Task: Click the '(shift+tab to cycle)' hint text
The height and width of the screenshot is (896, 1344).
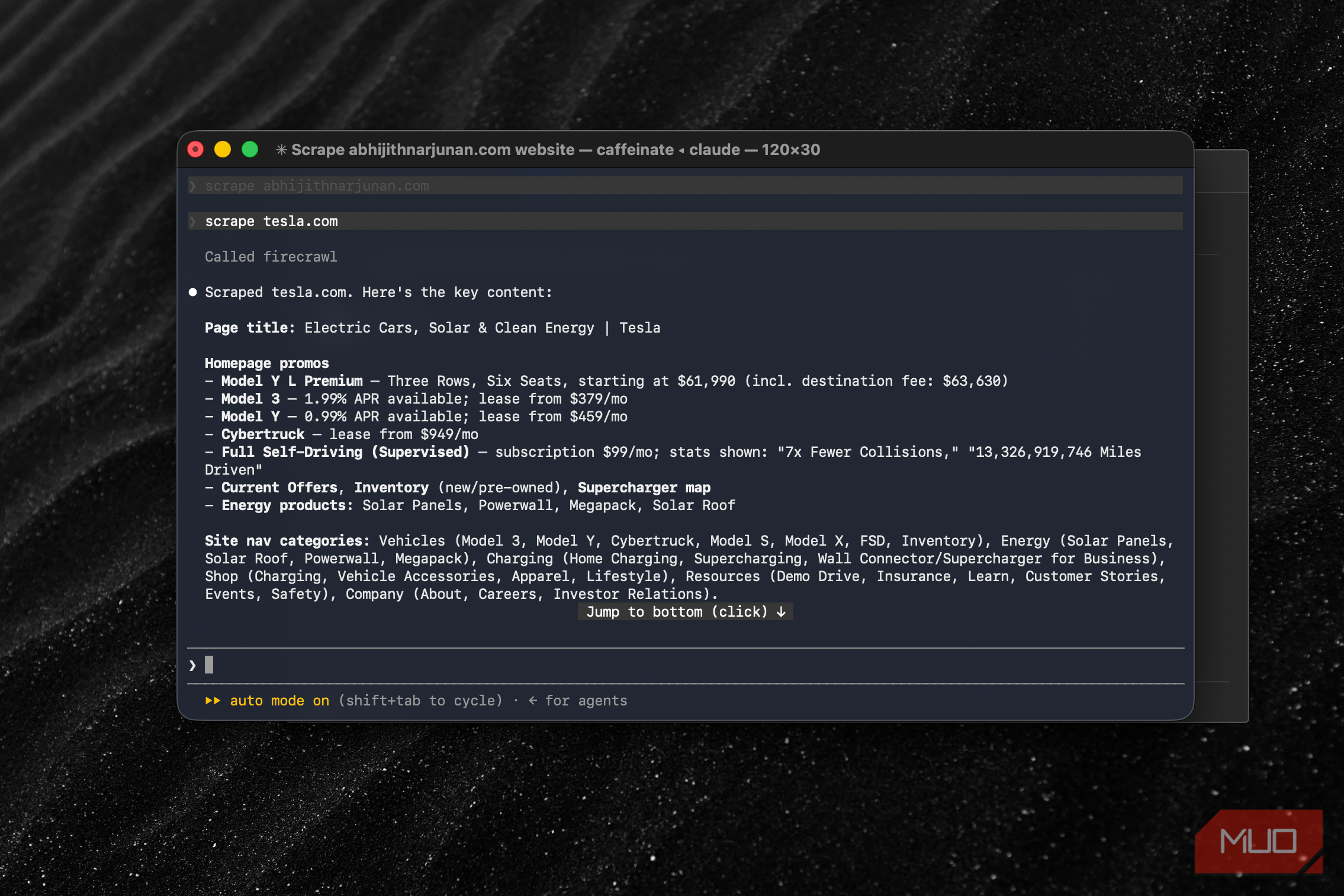Action: (420, 701)
